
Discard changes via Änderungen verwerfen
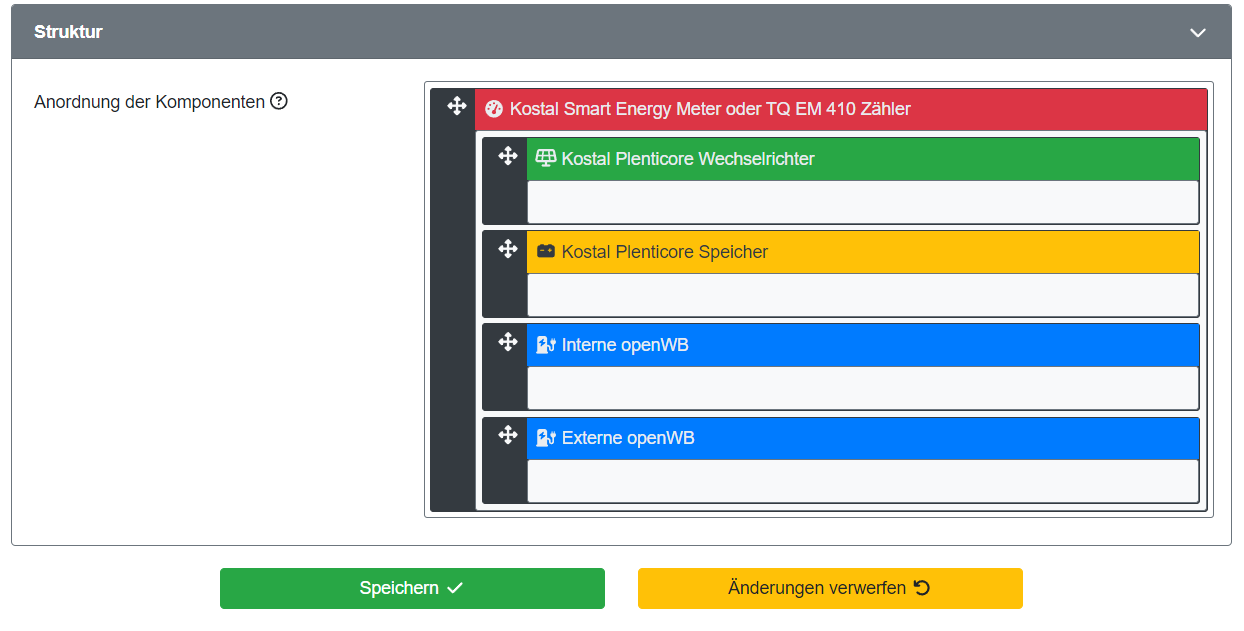click(830, 588)
